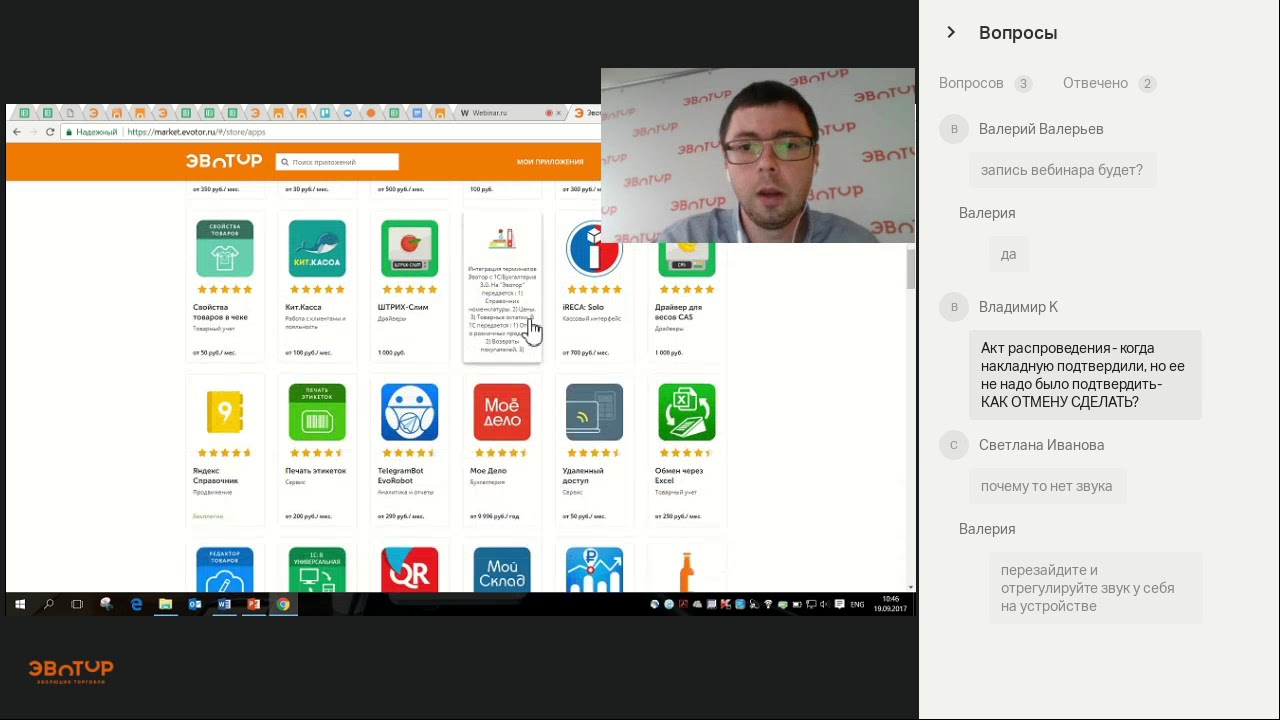Click the Бесплатно label under Яндекс Справочник

coord(208,516)
